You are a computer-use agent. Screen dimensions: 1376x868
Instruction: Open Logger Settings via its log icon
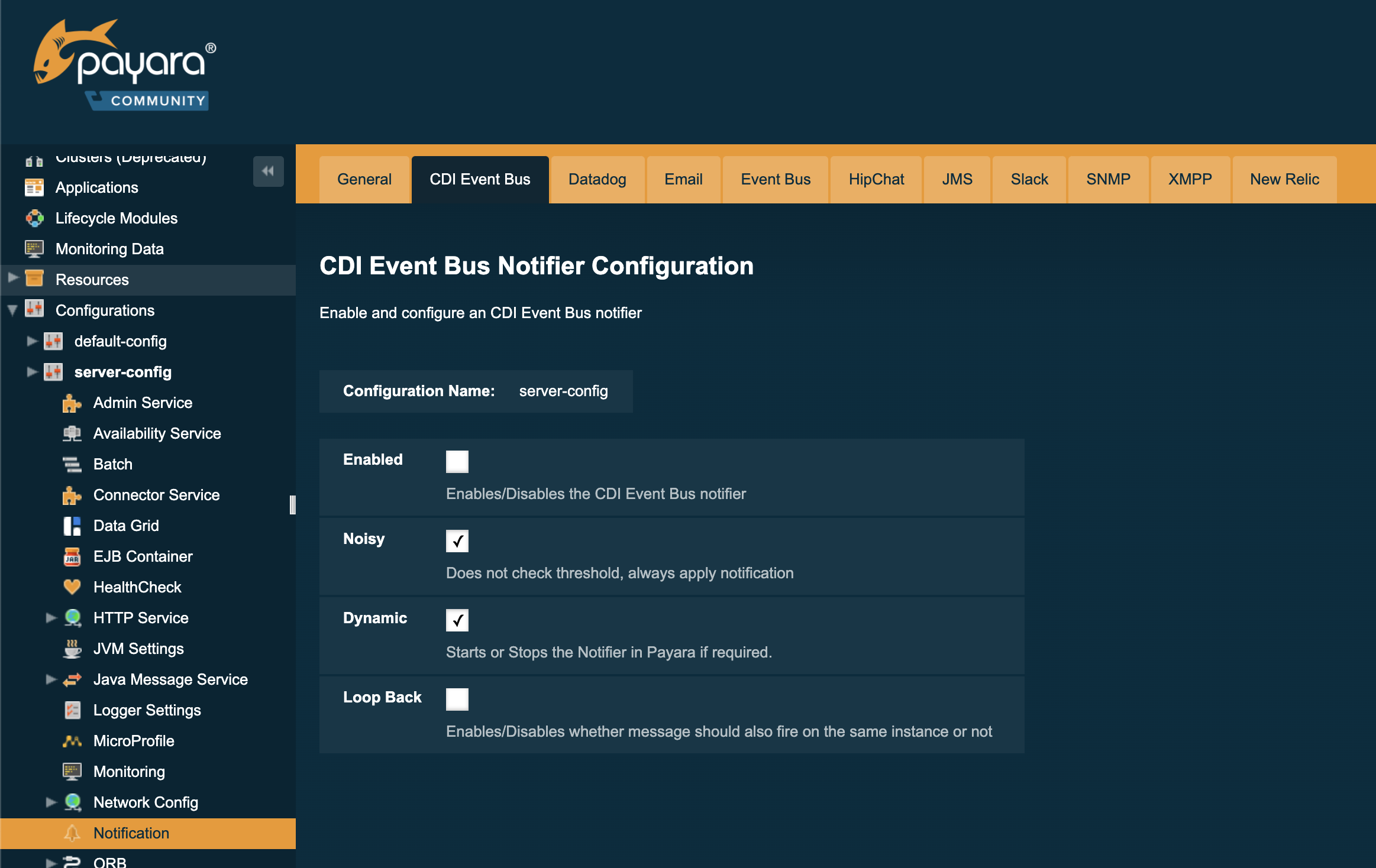pyautogui.click(x=72, y=710)
